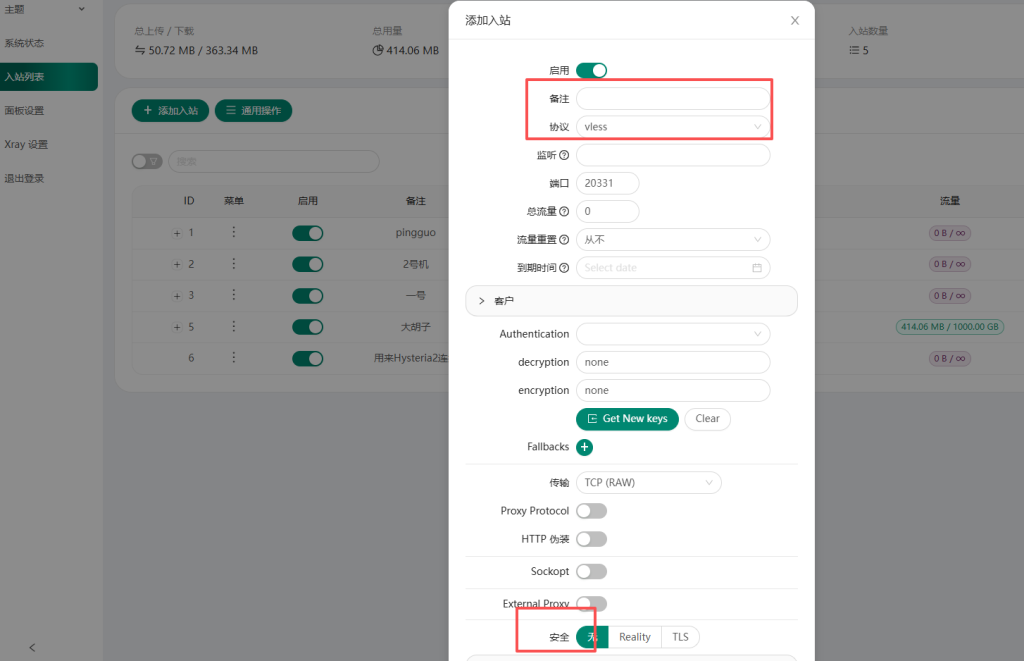The height and width of the screenshot is (661, 1024).
Task: Disable the 启用 switch in the dialog
Action: [x=593, y=70]
